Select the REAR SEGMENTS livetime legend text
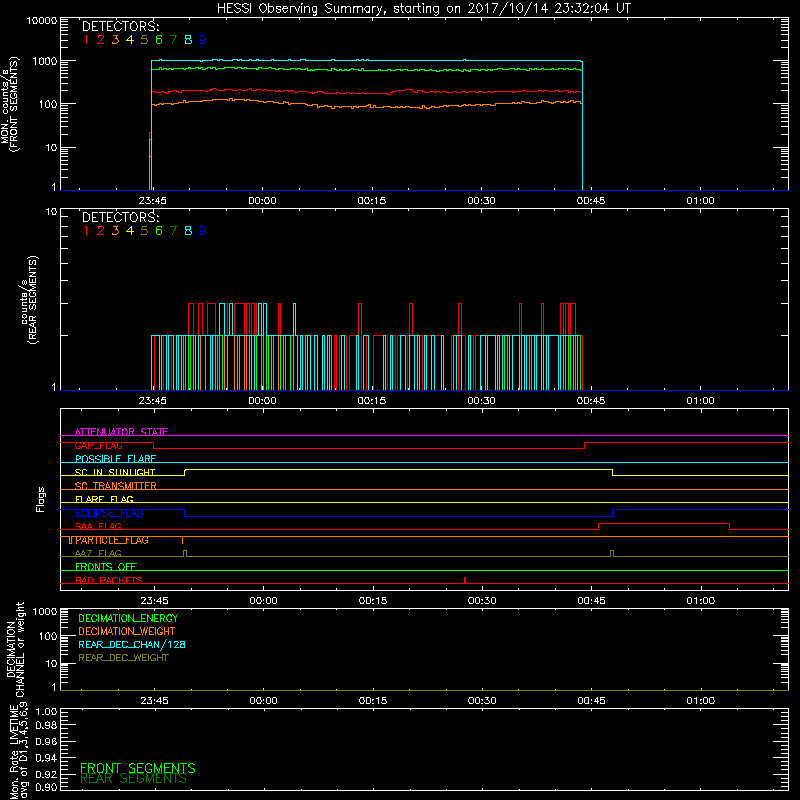Viewport: 800px width, 800px height. tap(133, 779)
